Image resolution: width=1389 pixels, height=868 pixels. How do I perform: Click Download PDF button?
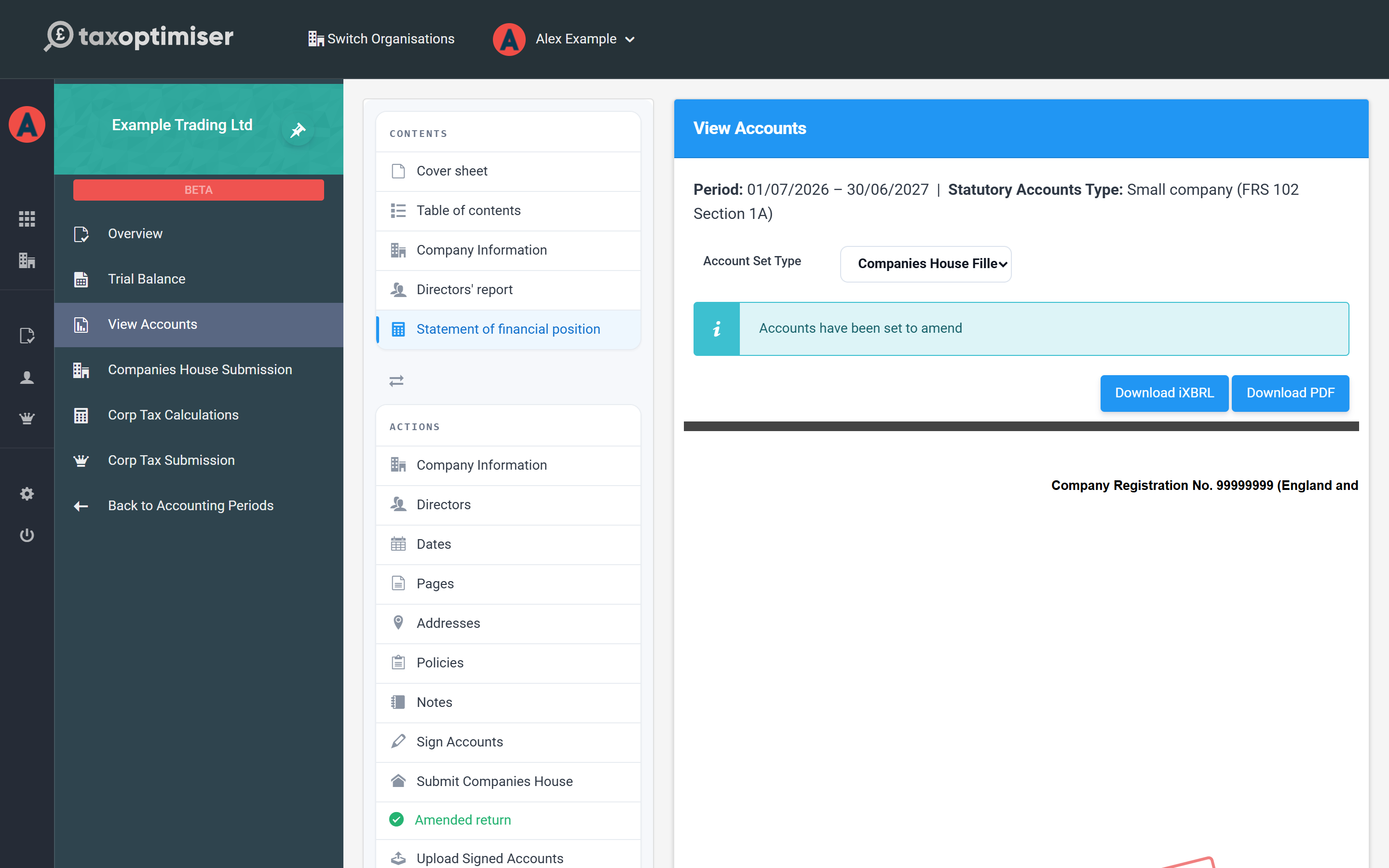tap(1290, 393)
